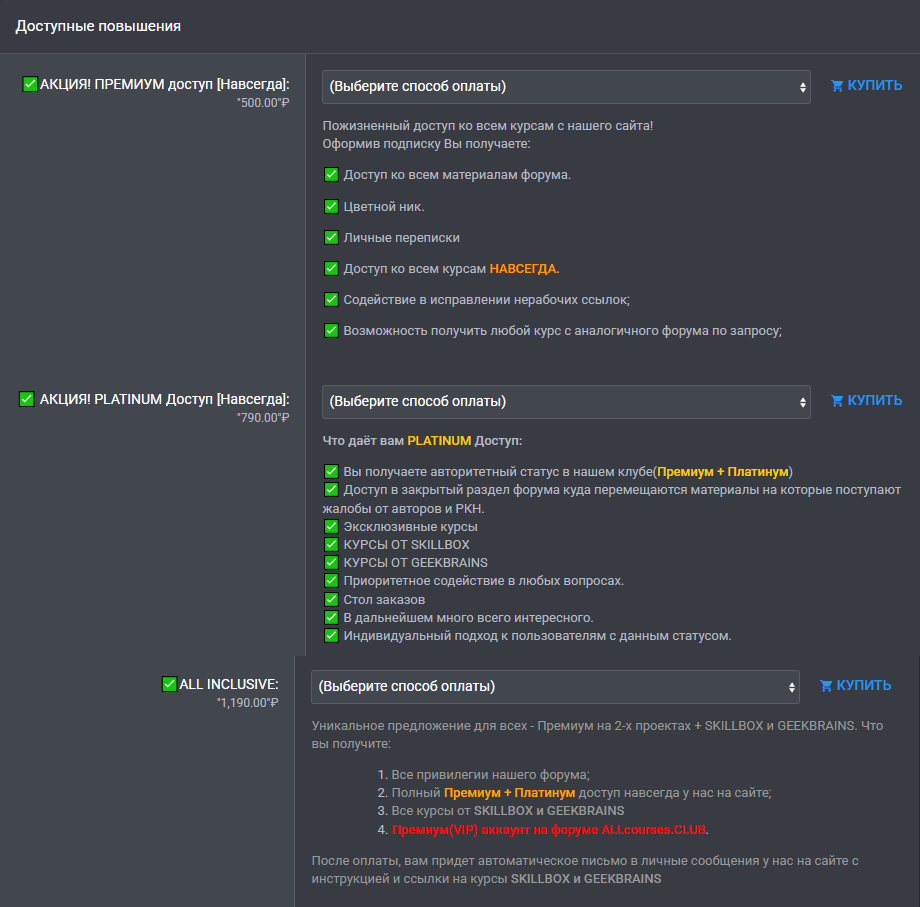
Task: Click the Доступные повышения section header
Action: (98, 26)
